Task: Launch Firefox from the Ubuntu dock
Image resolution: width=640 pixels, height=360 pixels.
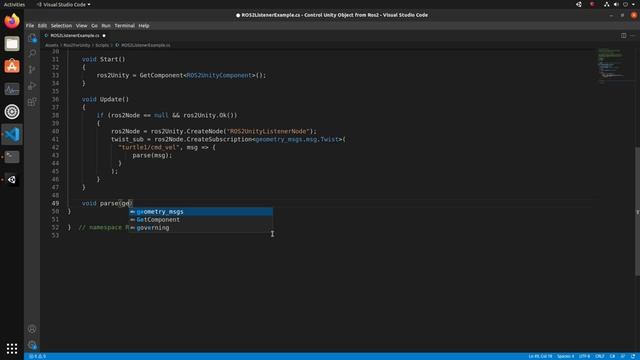Action: (12, 21)
